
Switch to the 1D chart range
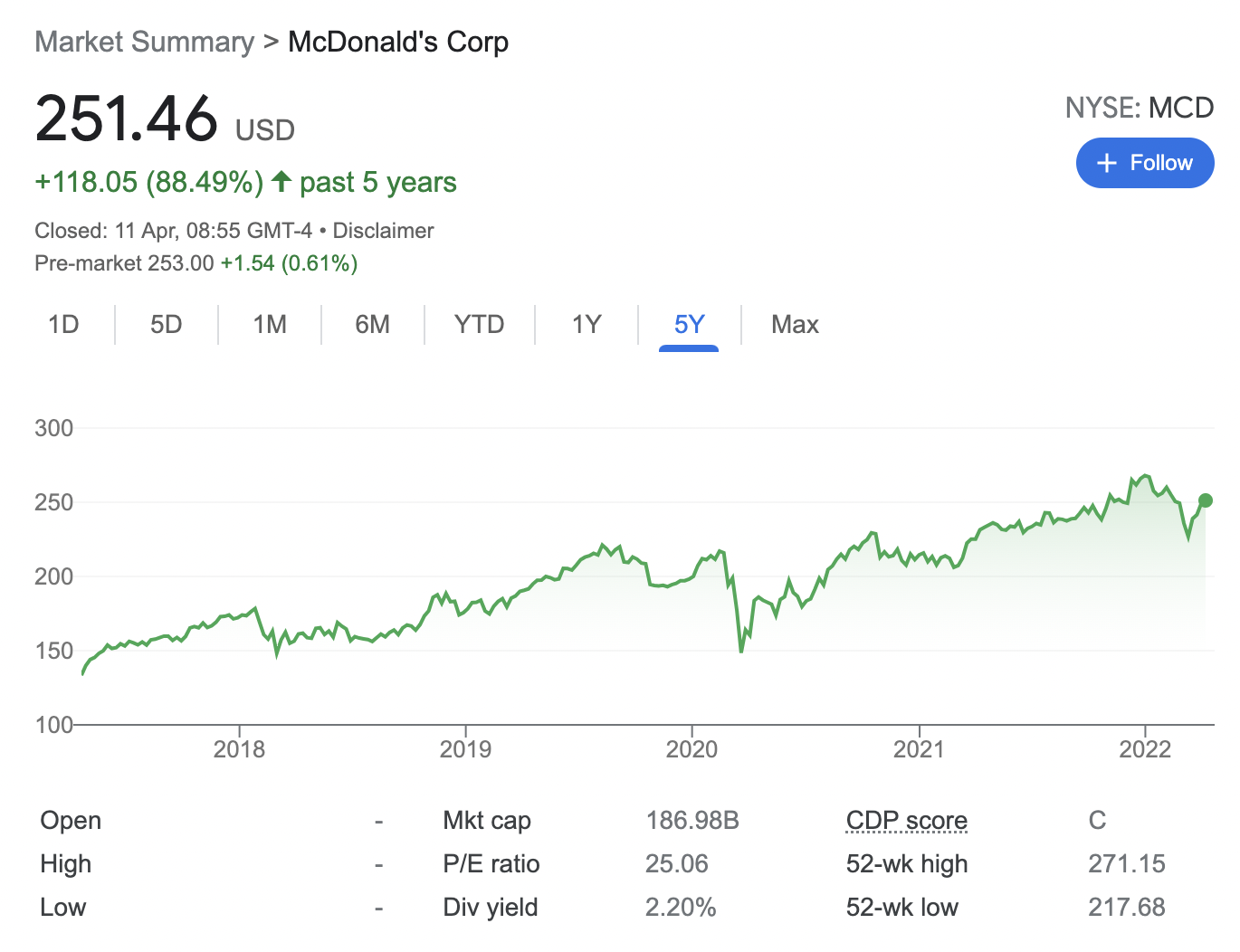click(63, 324)
